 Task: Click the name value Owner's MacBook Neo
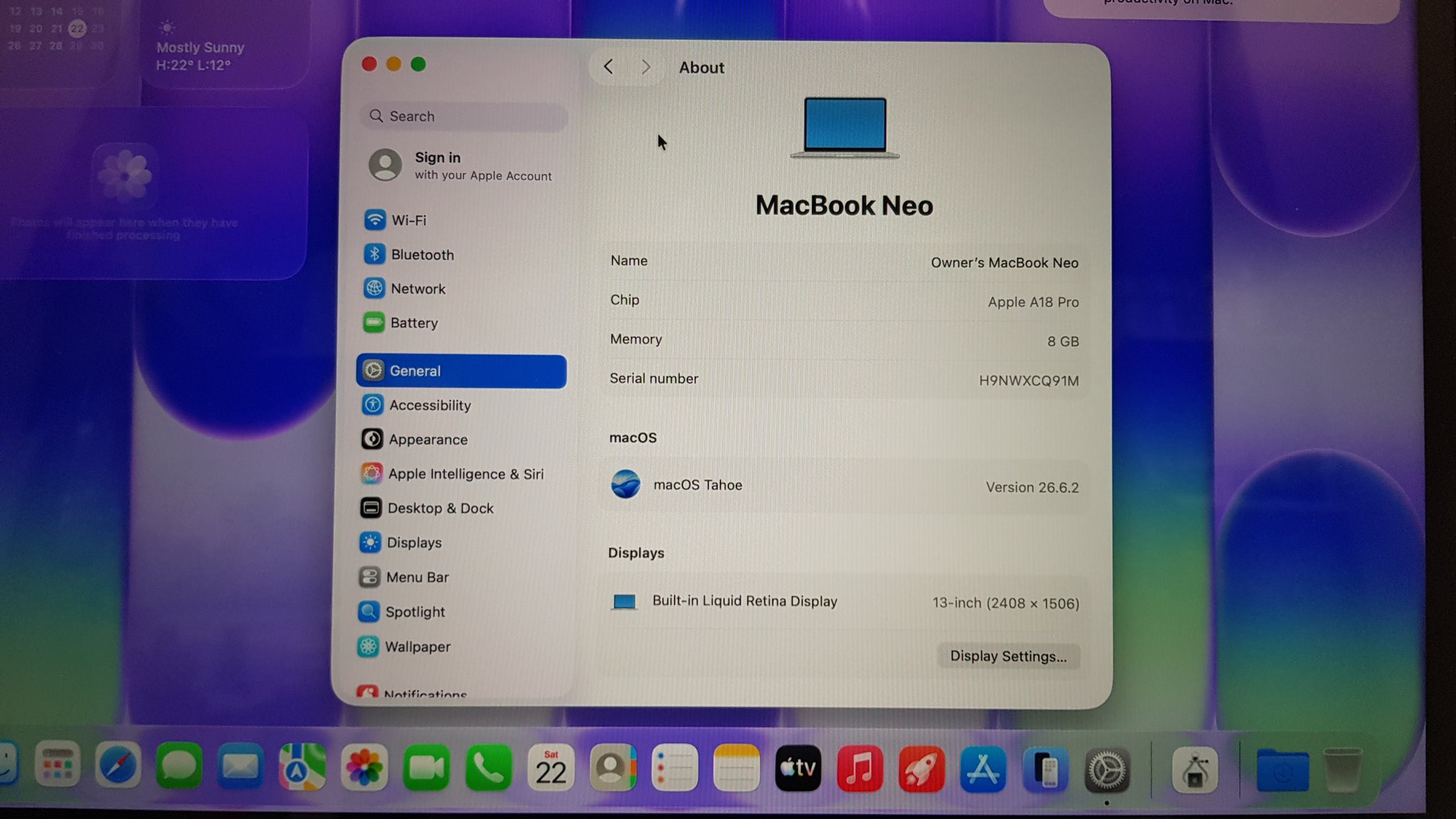coord(1005,263)
